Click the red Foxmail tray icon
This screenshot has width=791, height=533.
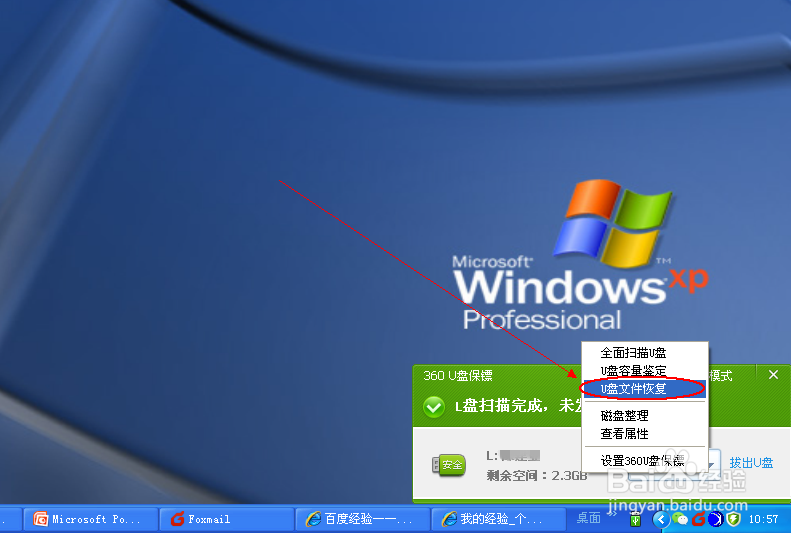pos(699,519)
